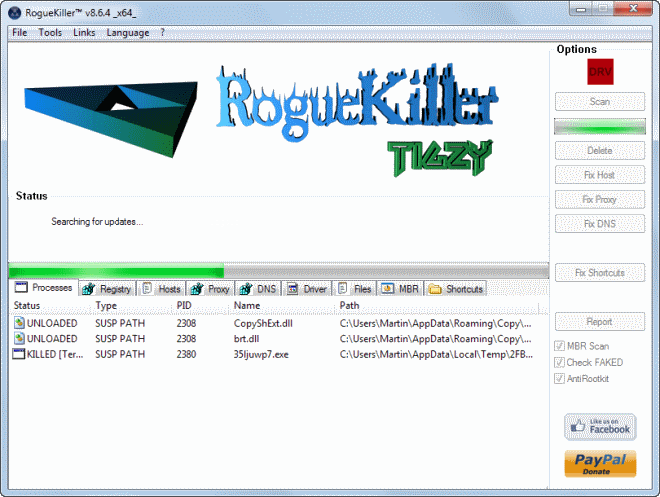
Task: Click the Driver tab icon
Action: coord(293,289)
